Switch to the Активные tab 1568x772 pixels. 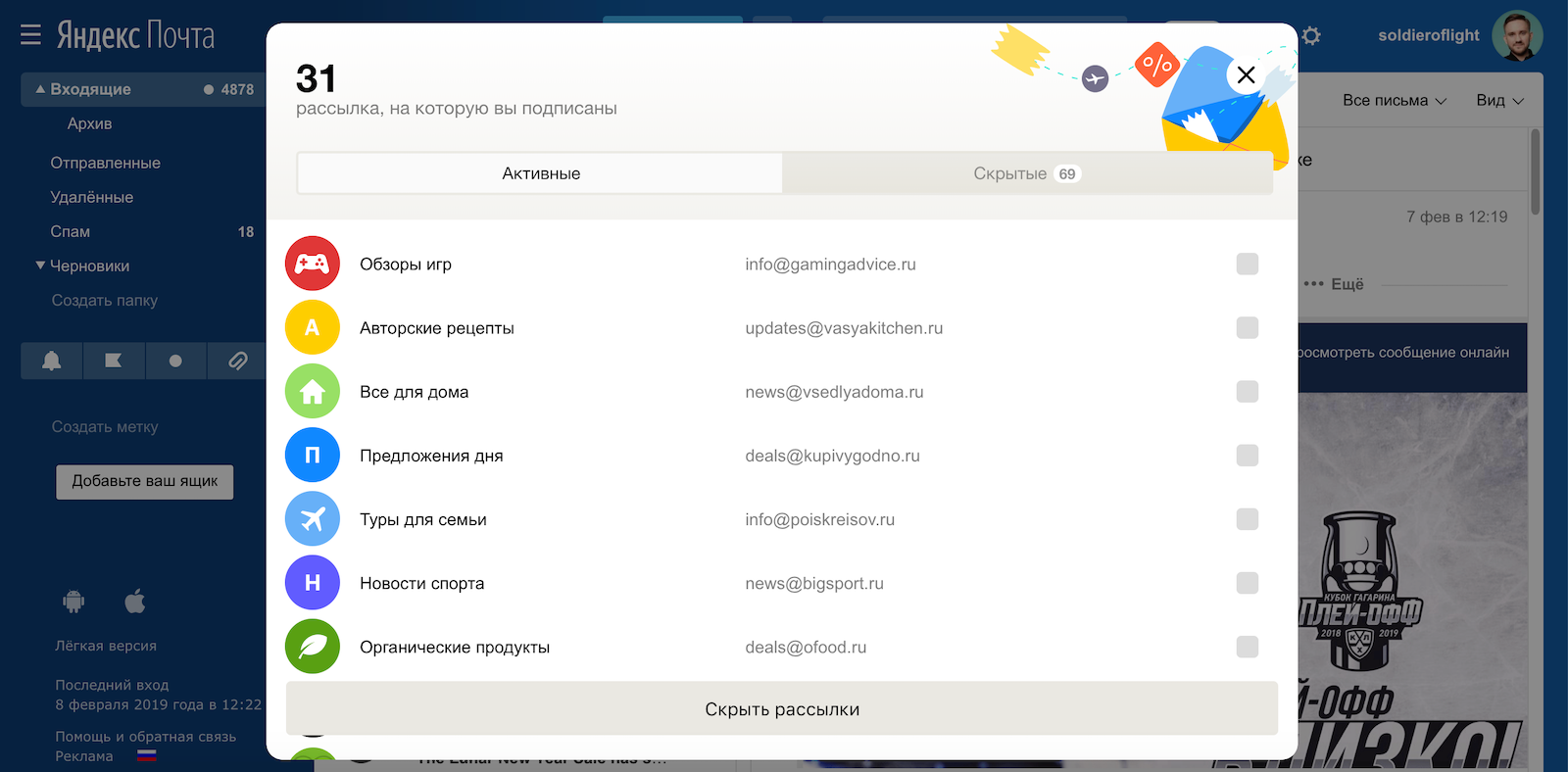tap(540, 173)
